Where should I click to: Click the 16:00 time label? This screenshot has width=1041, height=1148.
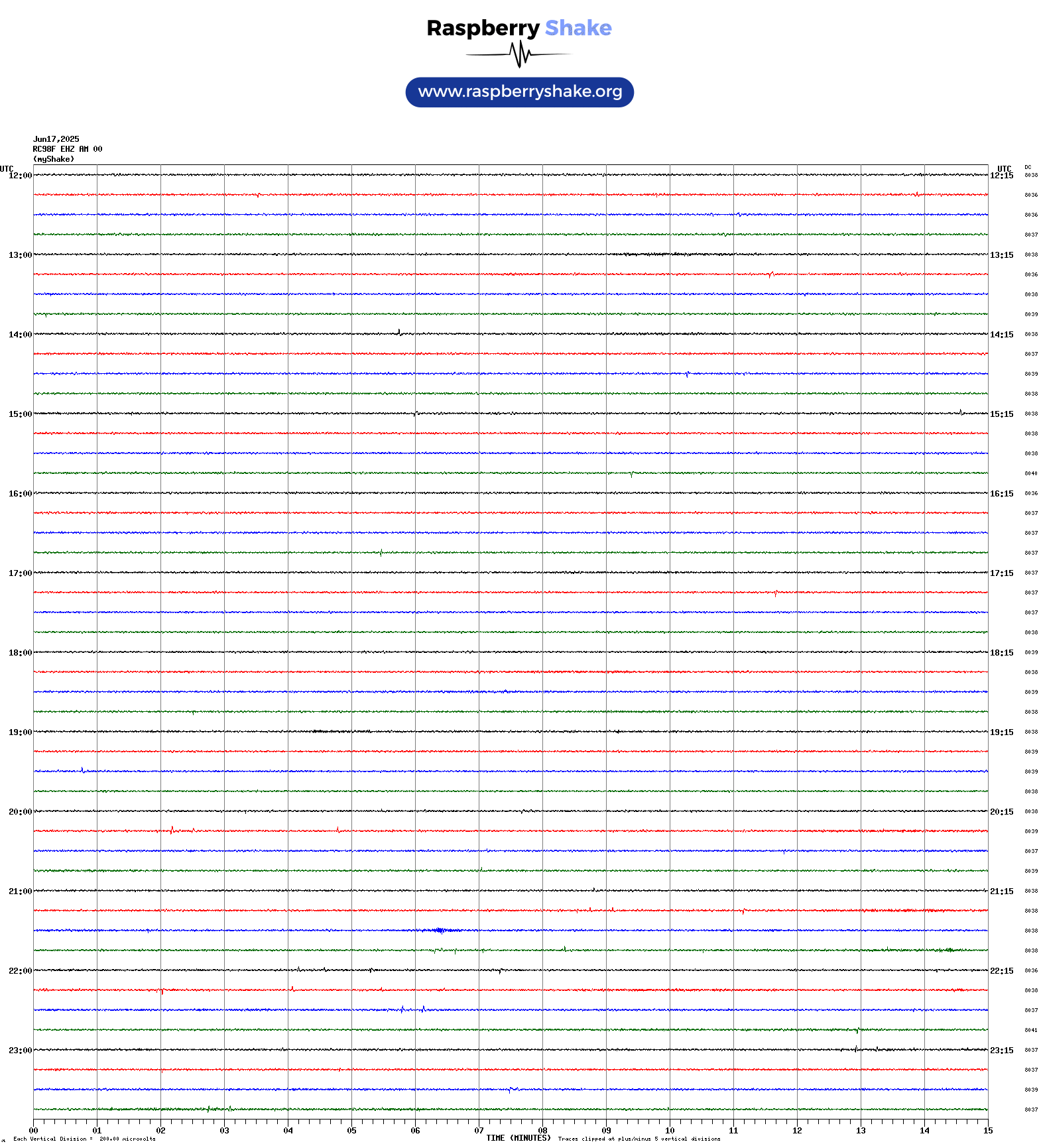[x=20, y=494]
